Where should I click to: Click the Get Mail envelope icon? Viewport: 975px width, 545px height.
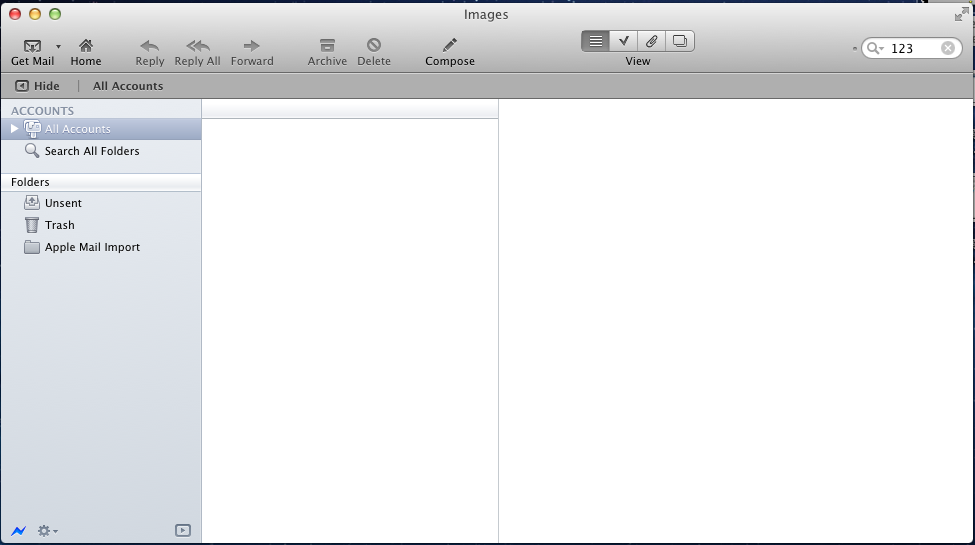point(32,46)
